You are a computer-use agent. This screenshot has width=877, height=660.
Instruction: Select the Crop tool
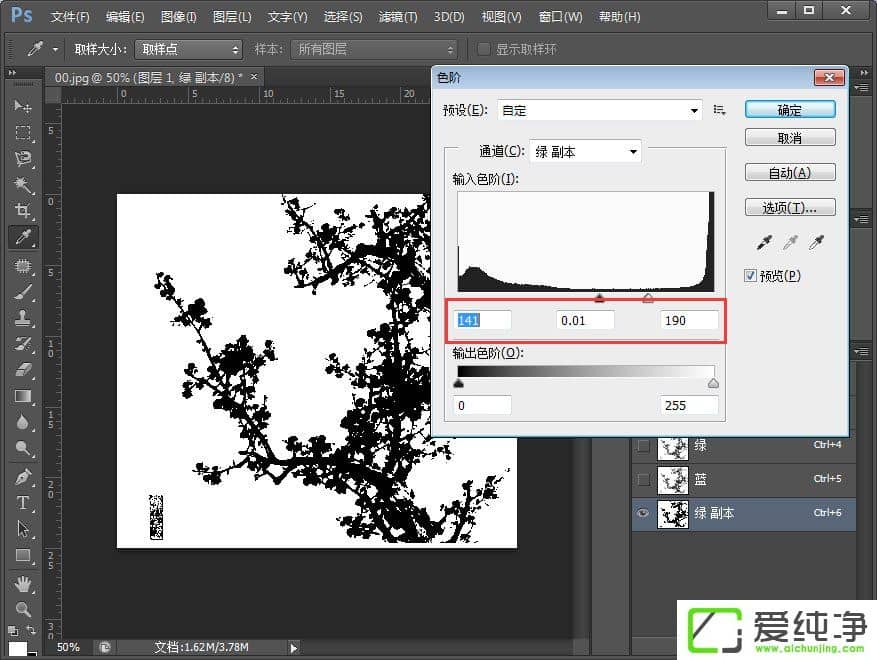pos(22,211)
